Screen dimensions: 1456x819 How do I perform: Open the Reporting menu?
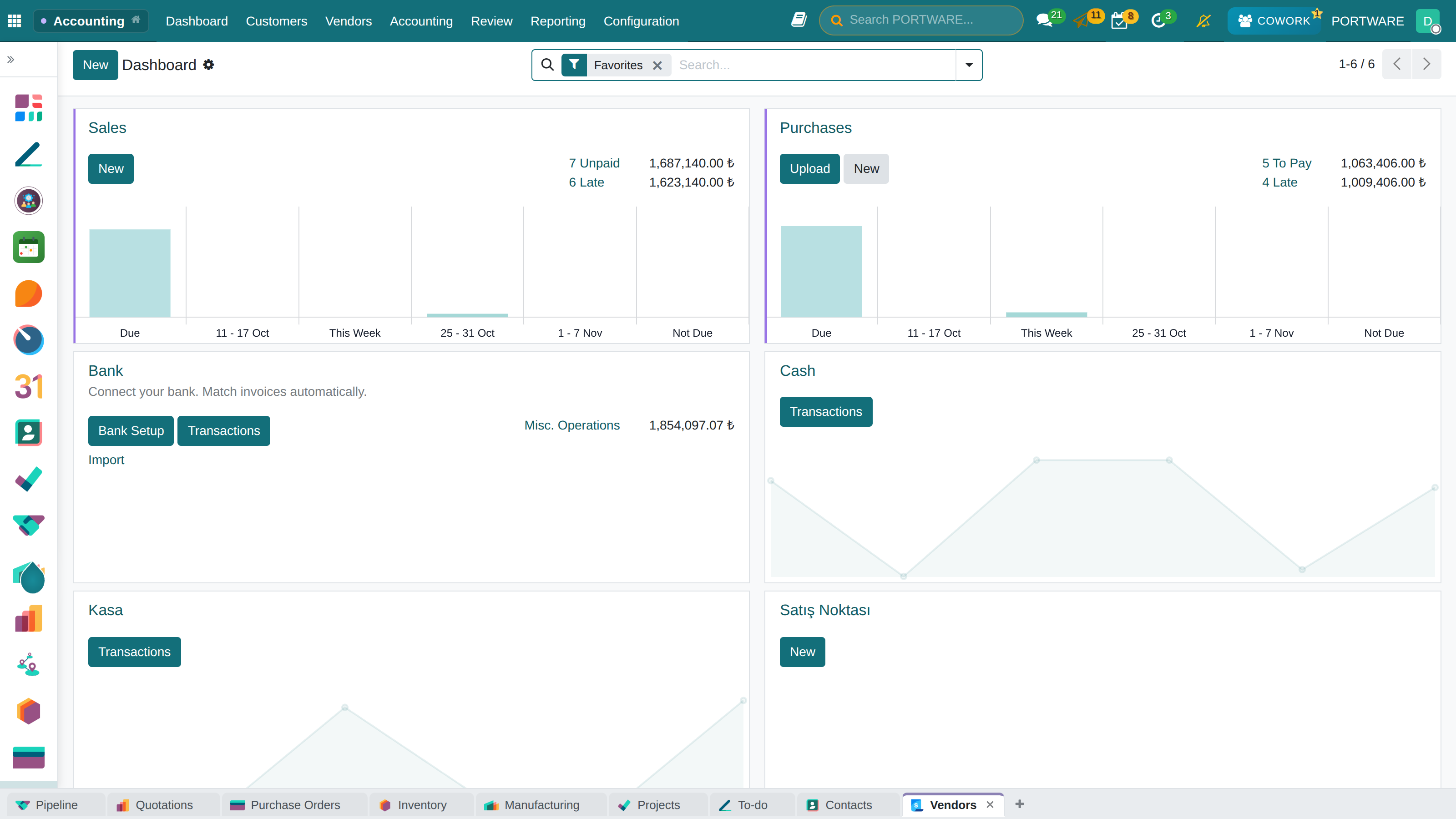(558, 21)
